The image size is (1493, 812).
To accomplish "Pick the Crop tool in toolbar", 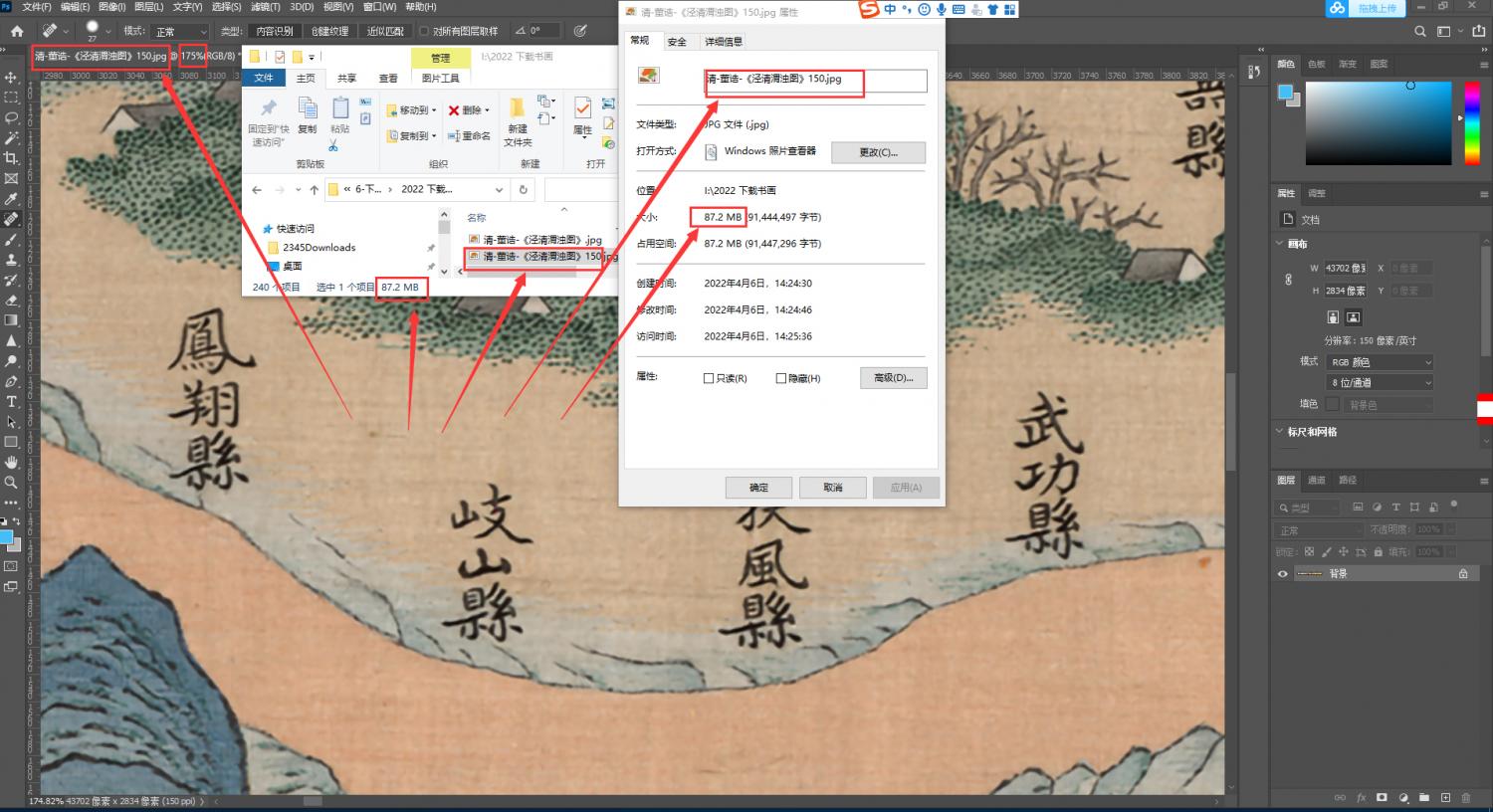I will click(x=11, y=158).
